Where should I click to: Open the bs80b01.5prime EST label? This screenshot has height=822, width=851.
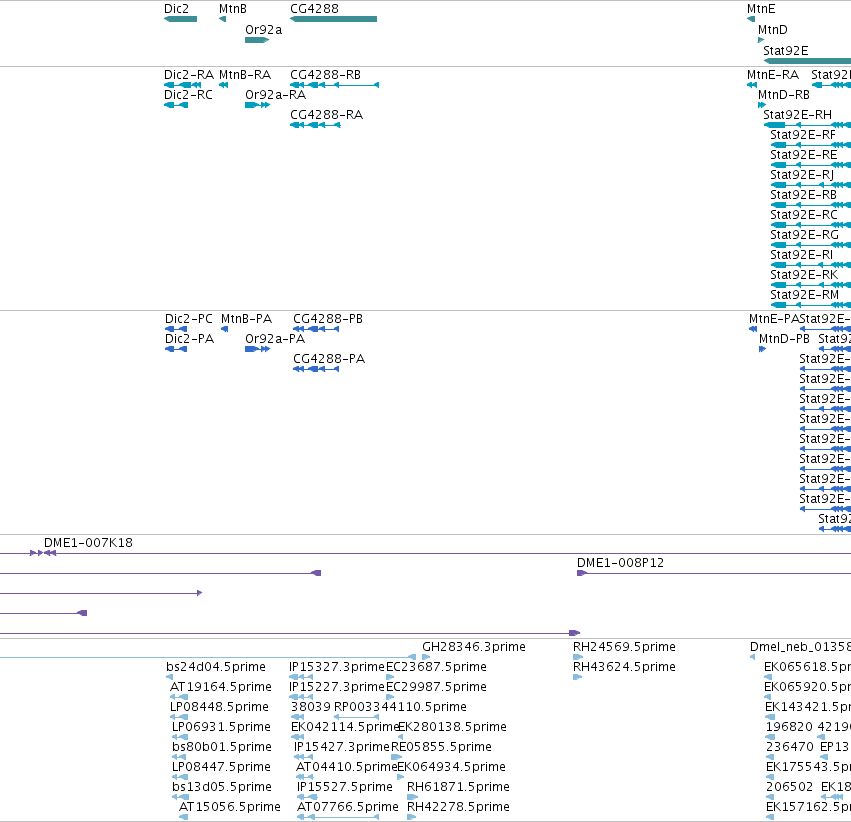click(222, 747)
